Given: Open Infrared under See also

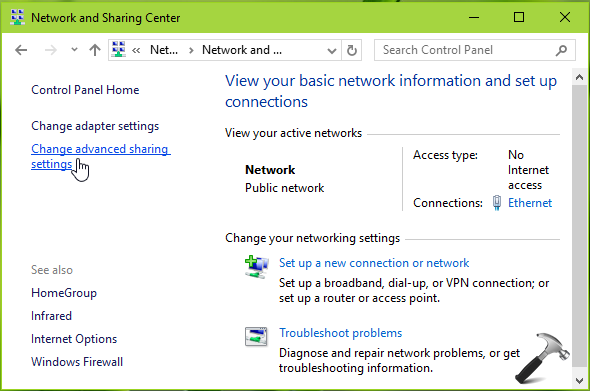Looking at the screenshot, I should pos(51,316).
